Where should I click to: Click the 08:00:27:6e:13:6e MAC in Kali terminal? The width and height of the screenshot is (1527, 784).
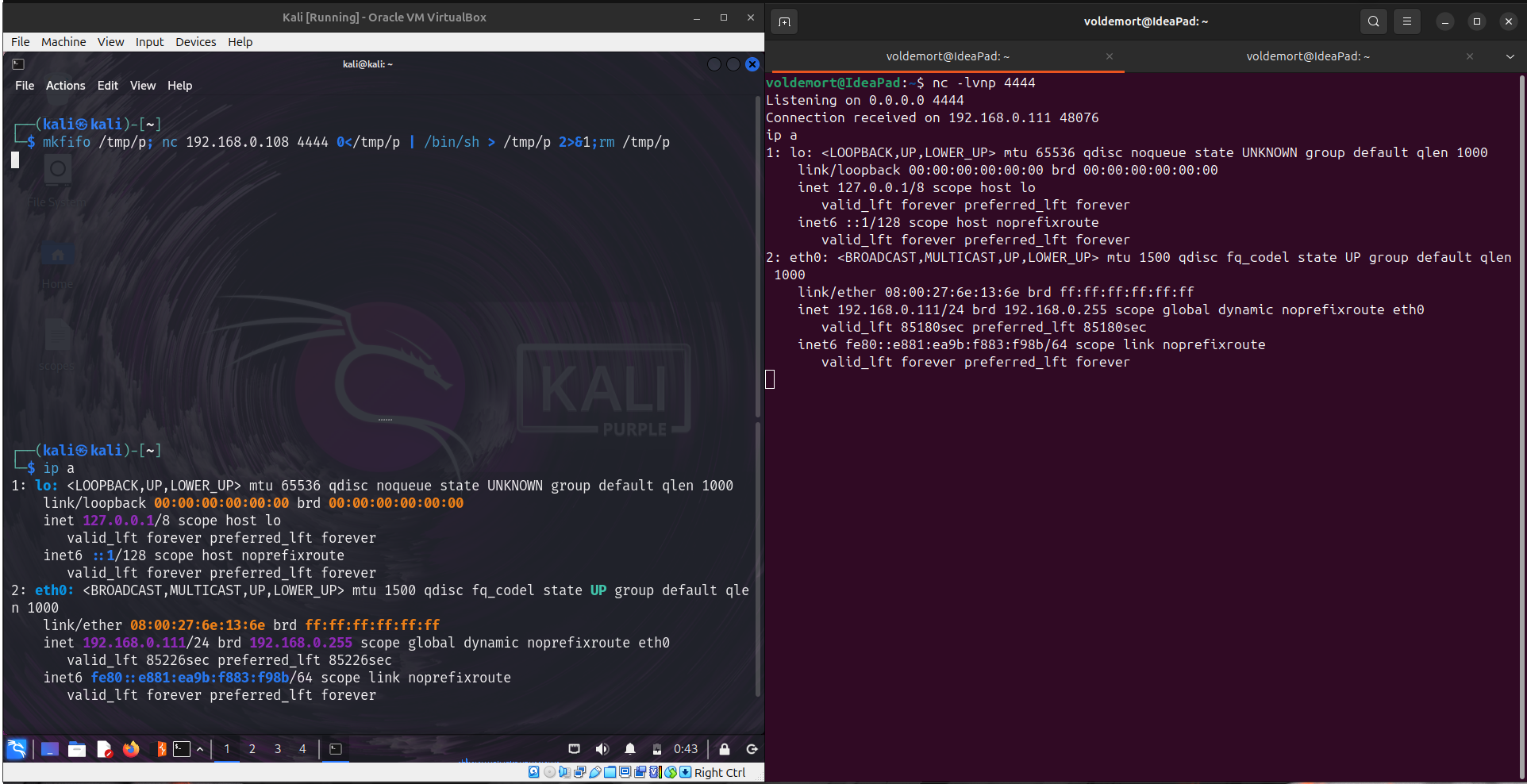[x=198, y=625]
